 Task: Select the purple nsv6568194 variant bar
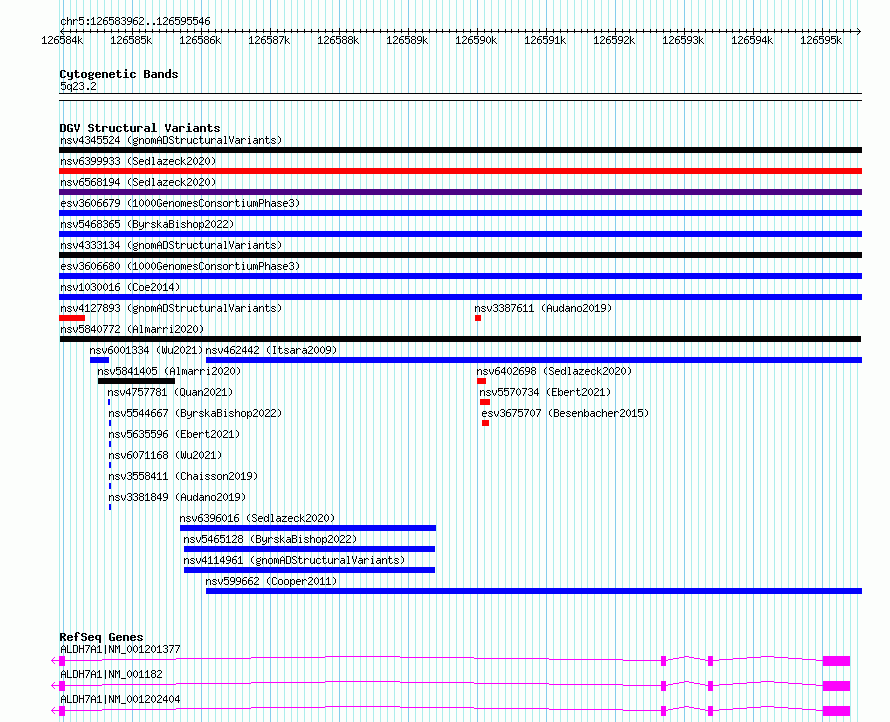point(460,192)
